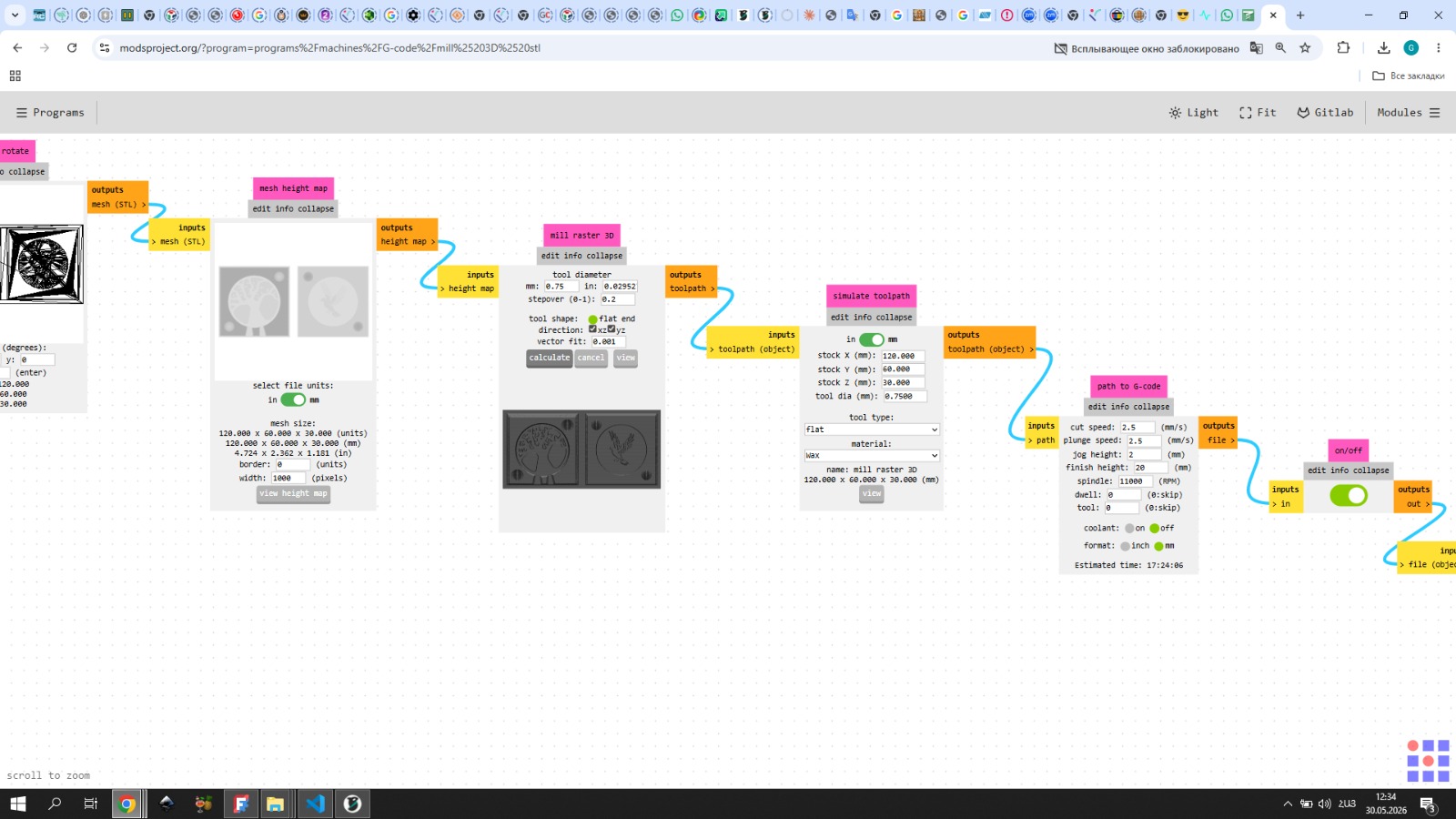Click the mesh height map title
The image size is (1456, 819).
pyautogui.click(x=293, y=188)
